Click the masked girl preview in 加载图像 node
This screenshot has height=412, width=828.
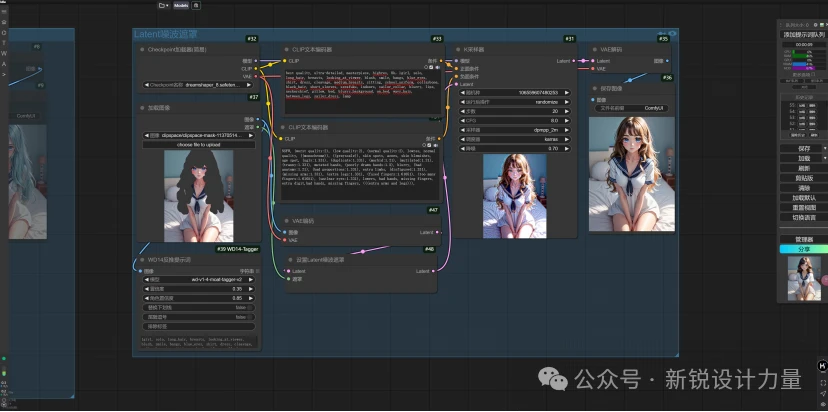coord(199,196)
